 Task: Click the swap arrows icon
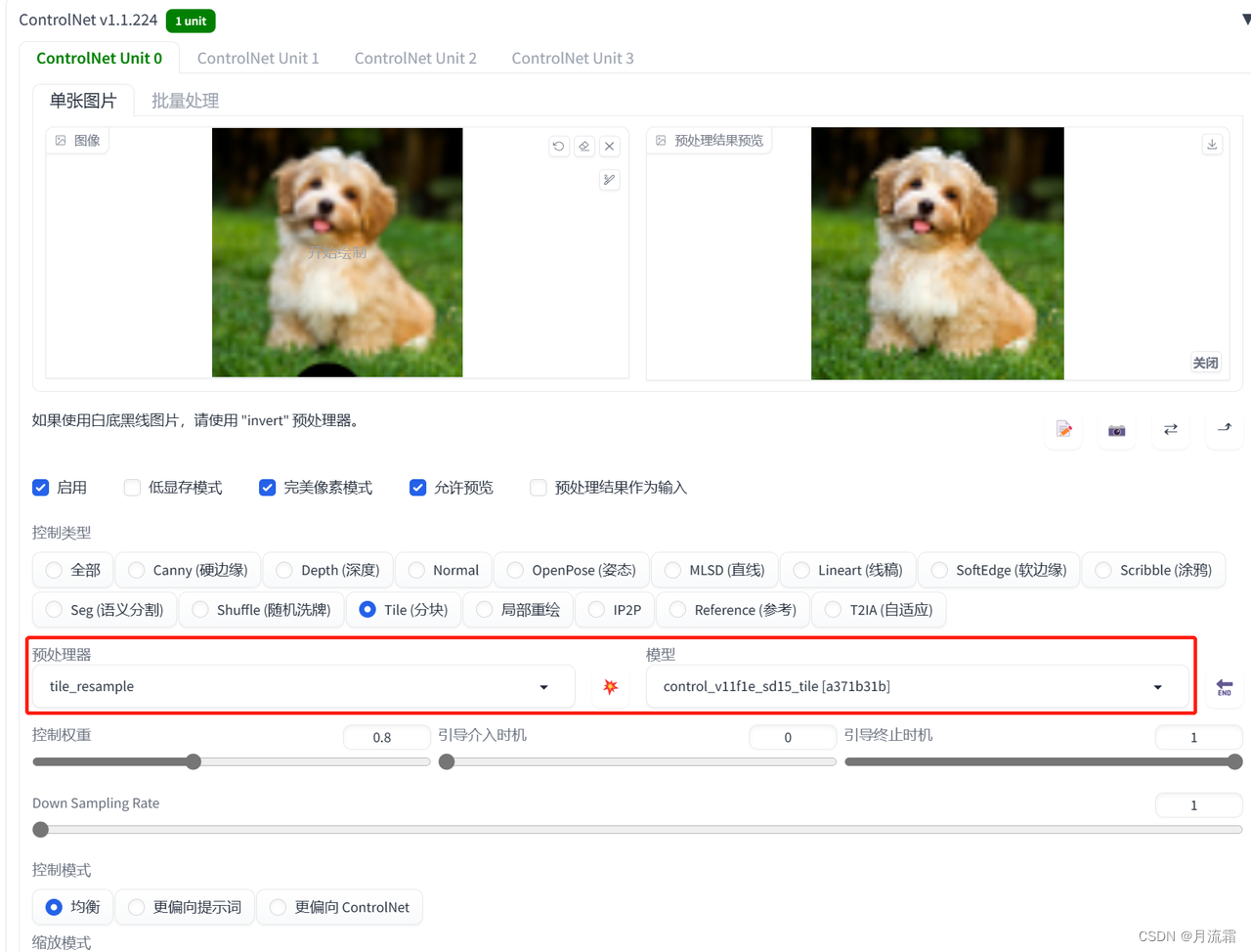[1171, 429]
